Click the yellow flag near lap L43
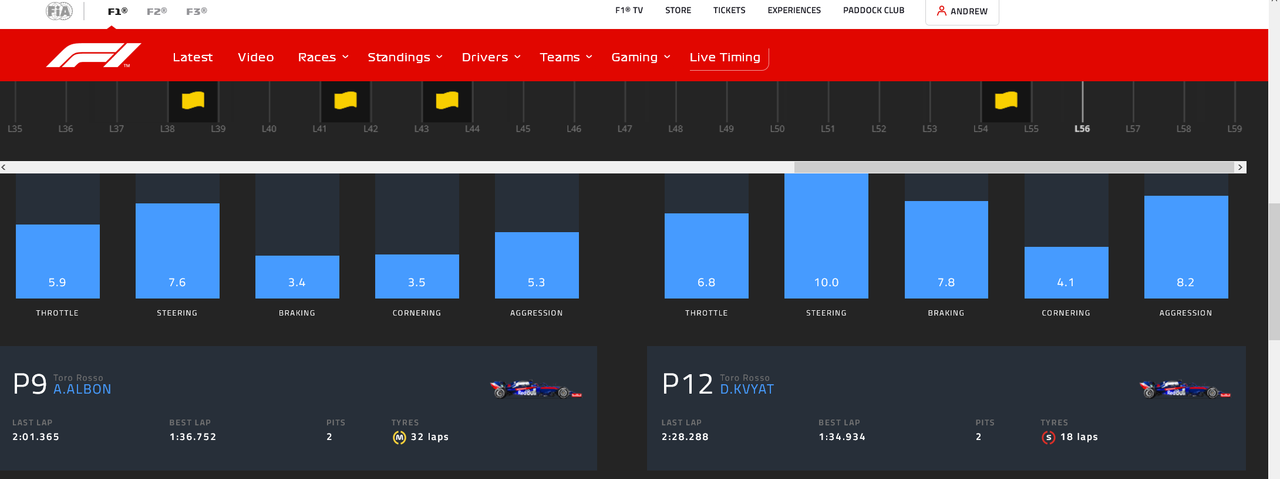Screen dimensions: 1280x479 click(447, 101)
